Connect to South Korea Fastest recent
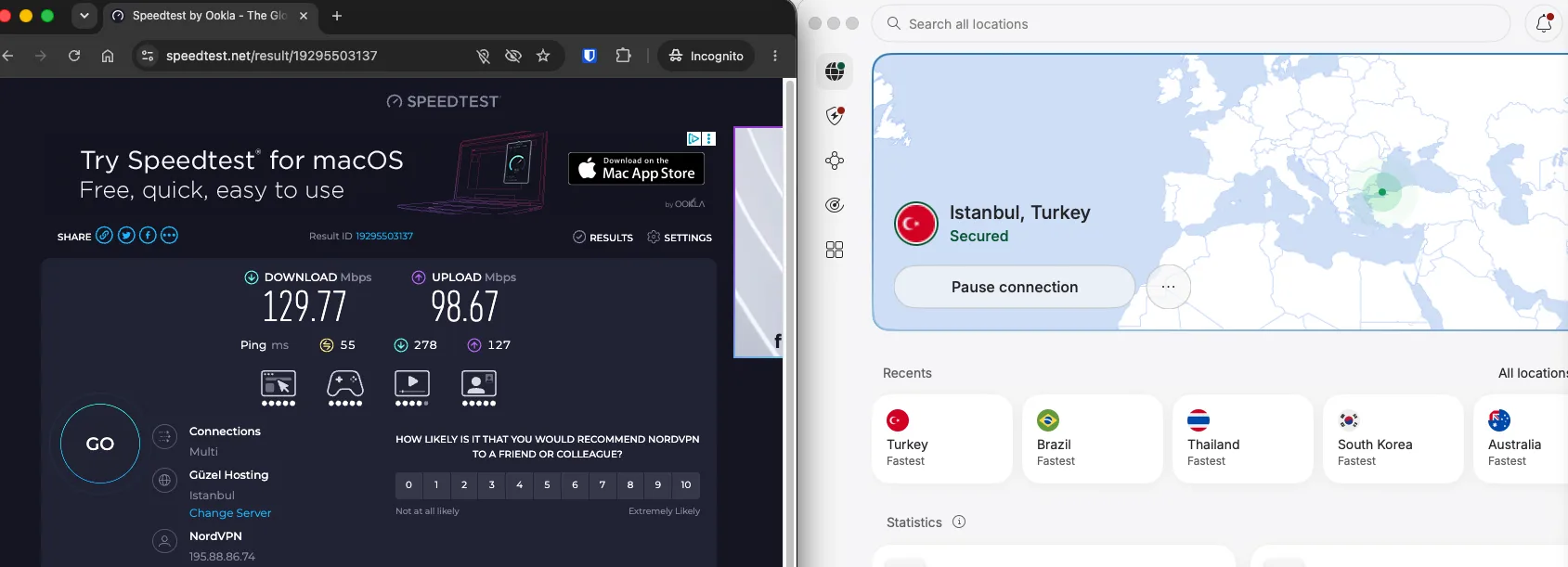1568x567 pixels. click(x=1393, y=439)
